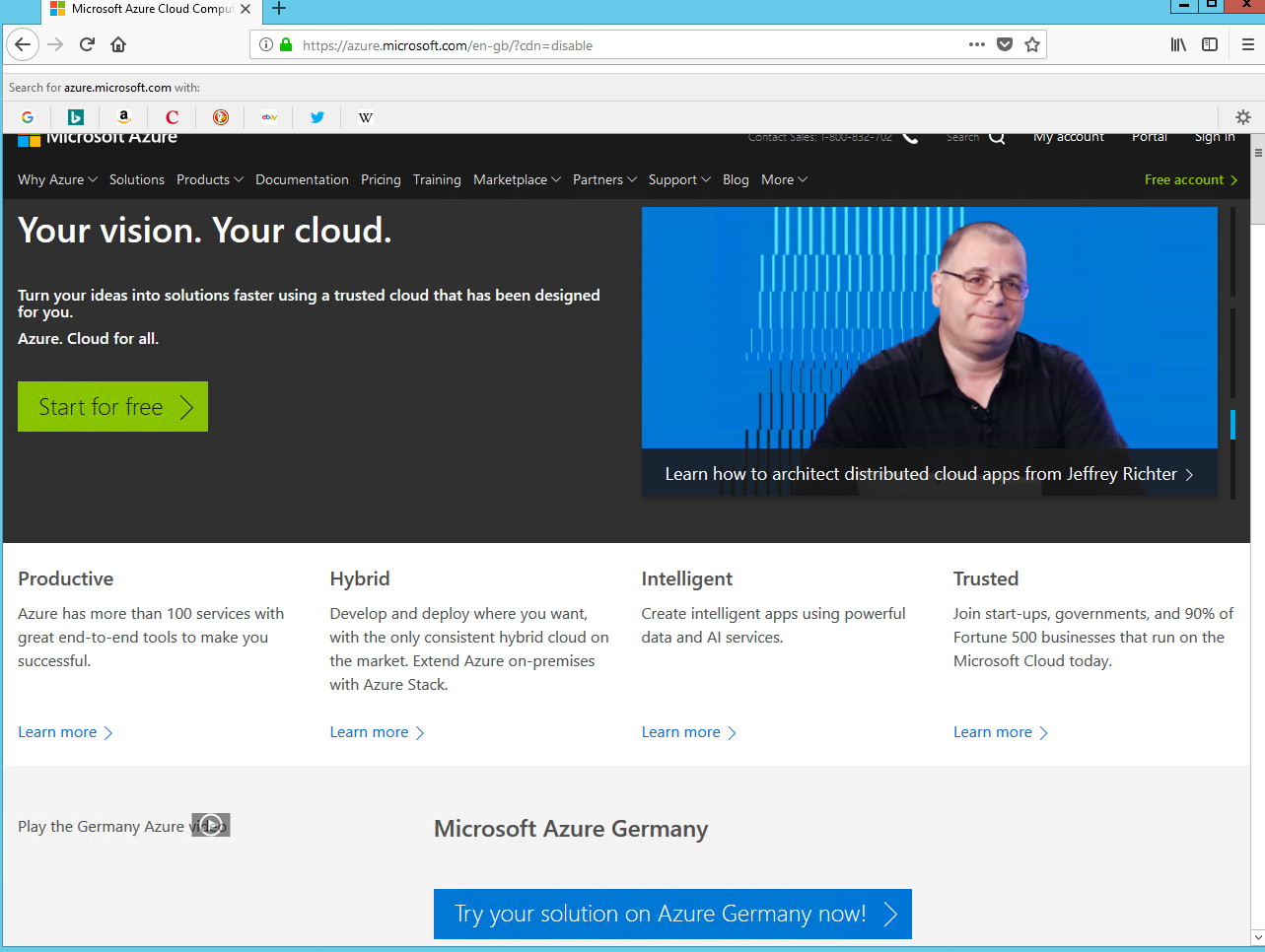
Task: Select the highlighted blue carousel indicator
Action: 1232,424
